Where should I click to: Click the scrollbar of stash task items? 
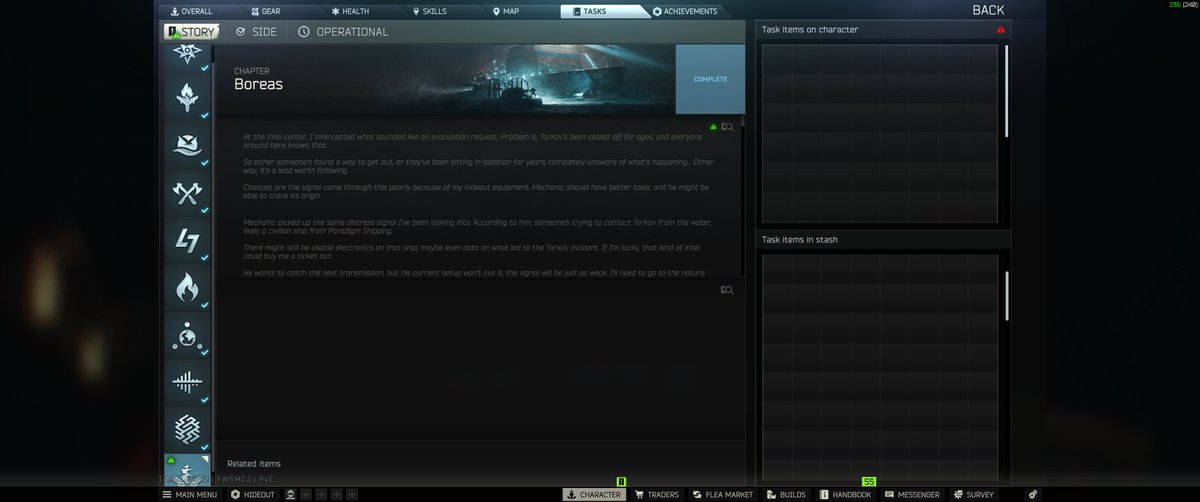(1006, 295)
